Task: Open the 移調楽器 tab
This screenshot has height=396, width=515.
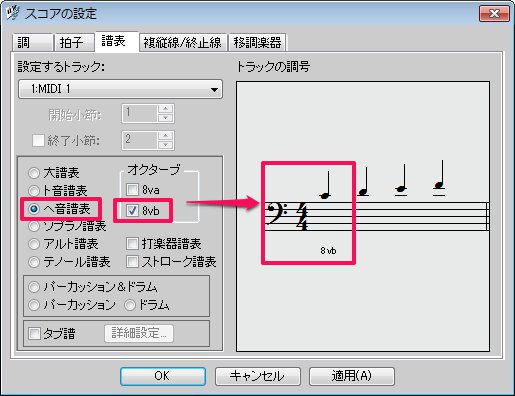Action: coord(257,43)
